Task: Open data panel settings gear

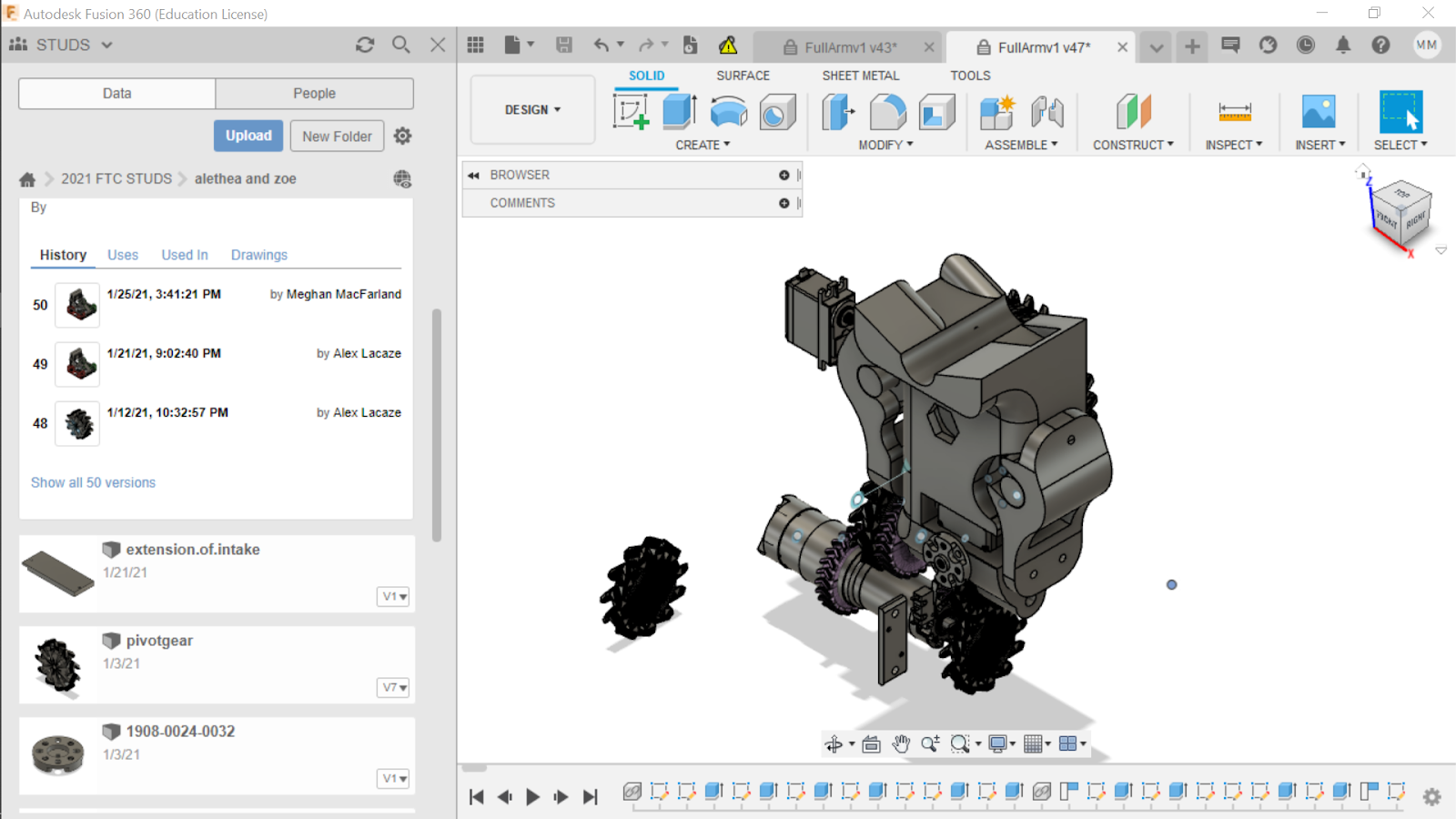Action: 402,136
